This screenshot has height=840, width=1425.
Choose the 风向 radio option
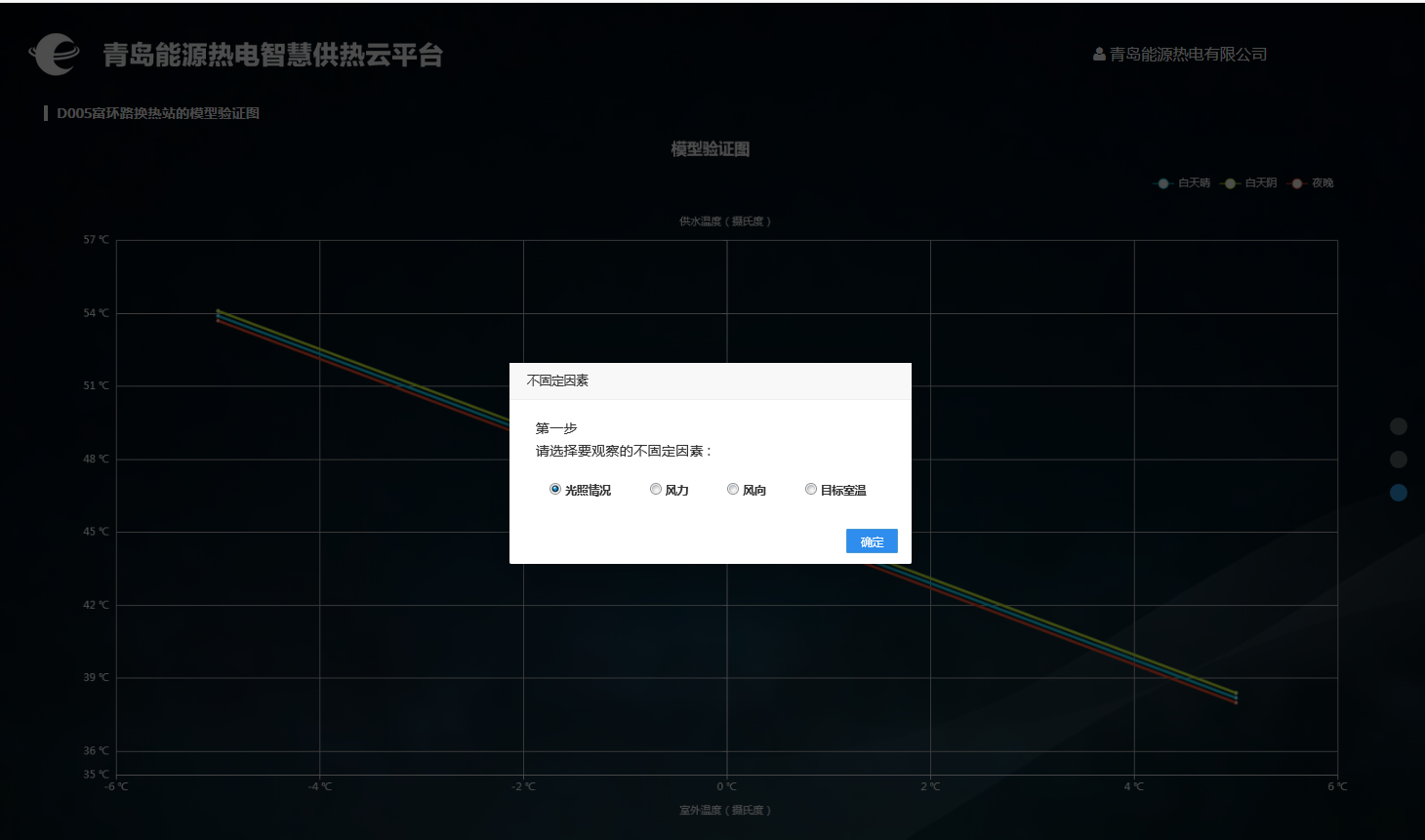pos(733,489)
